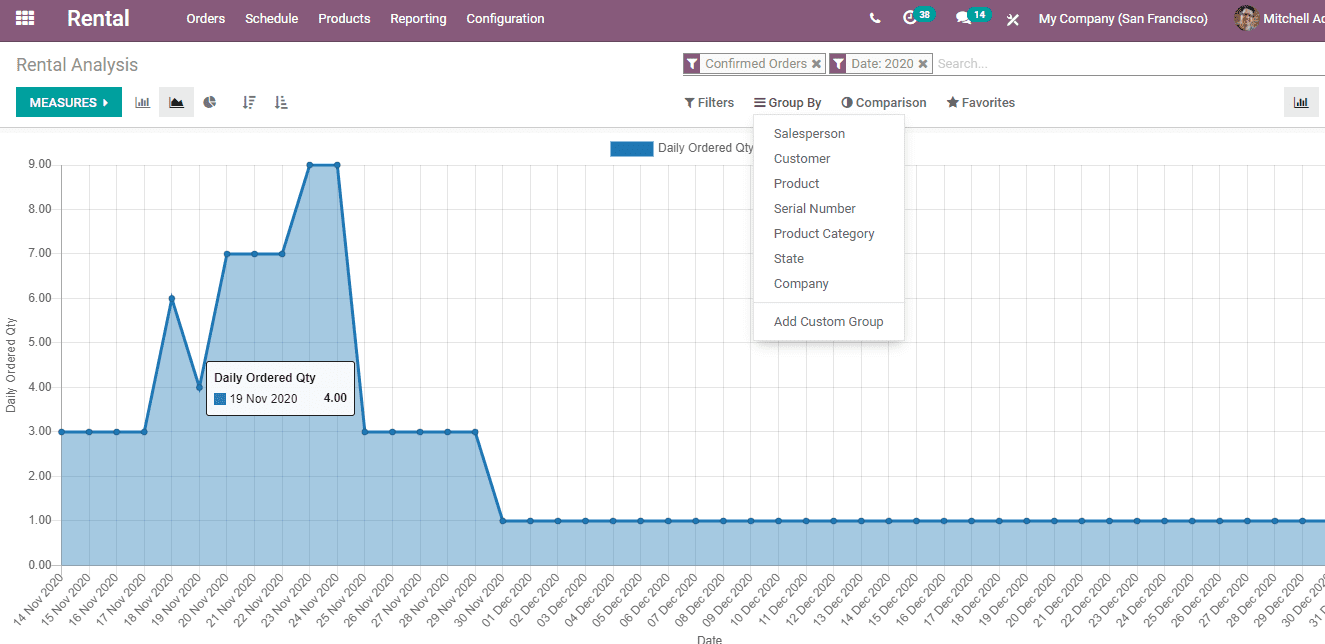Open the apps grid menu
This screenshot has height=644, width=1325.
click(x=25, y=18)
